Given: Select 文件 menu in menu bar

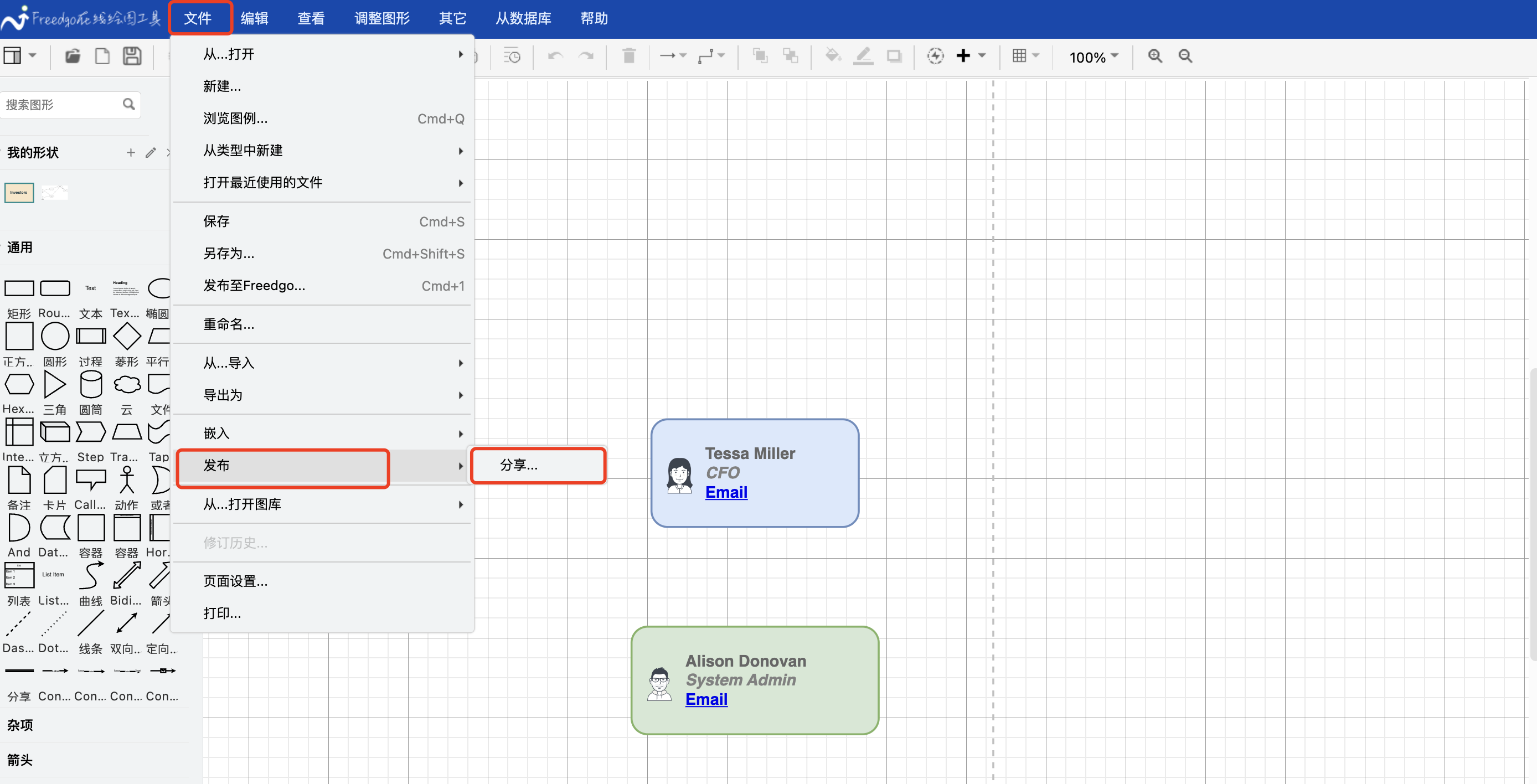Looking at the screenshot, I should coord(200,18).
